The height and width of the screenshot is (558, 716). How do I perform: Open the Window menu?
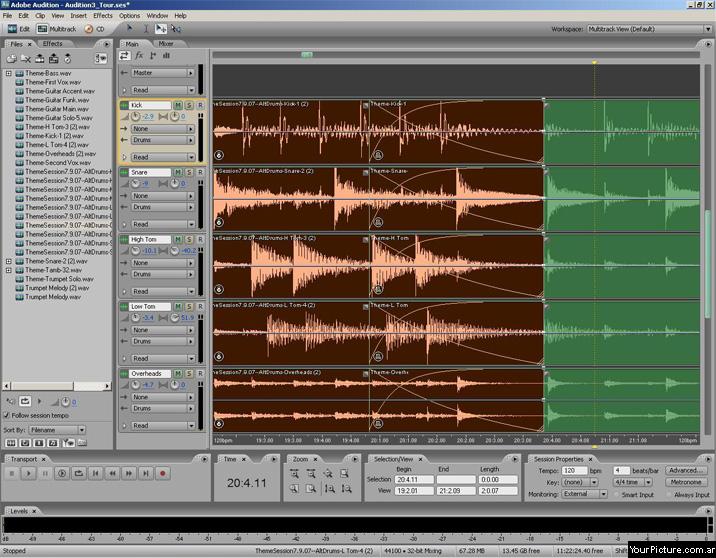pyautogui.click(x=157, y=16)
